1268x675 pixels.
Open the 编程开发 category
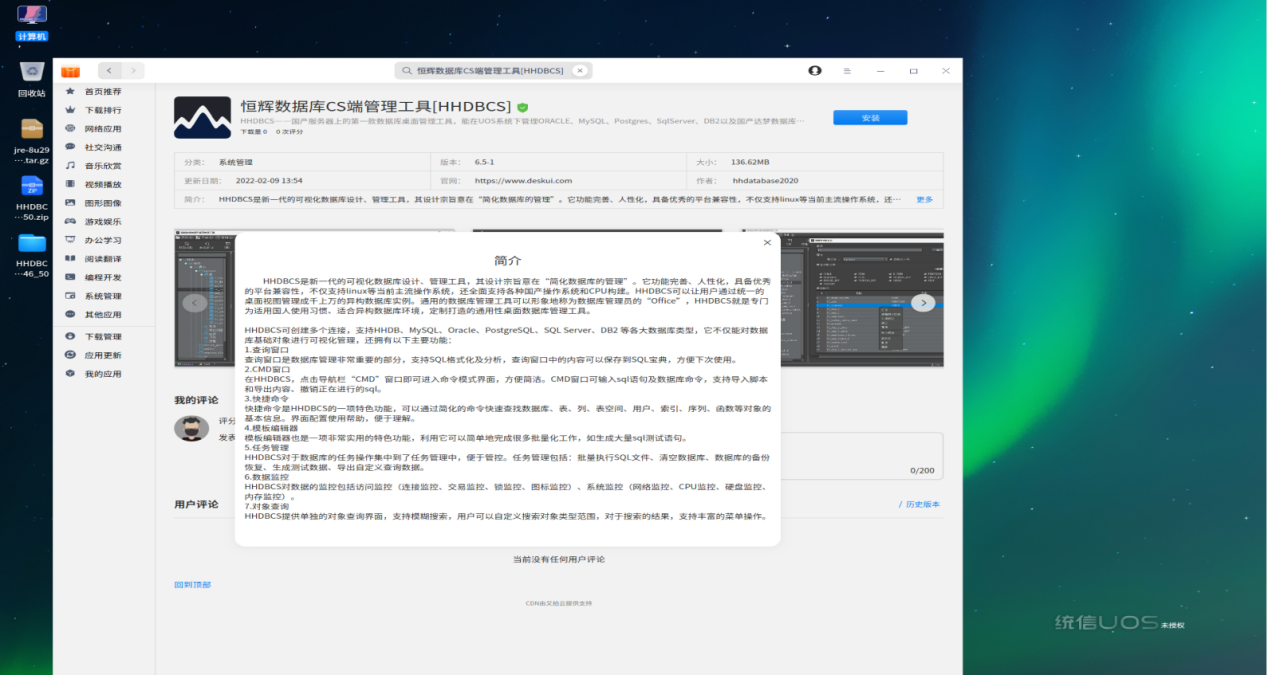(104, 277)
